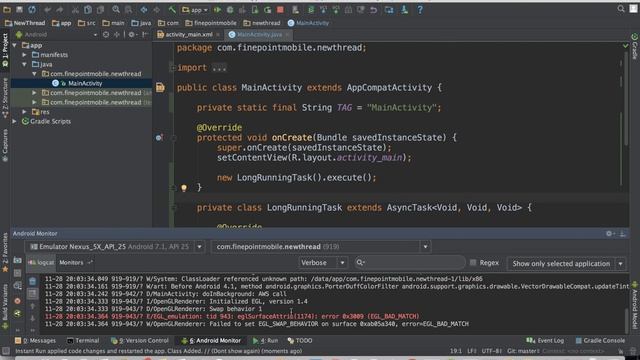Open the app run configuration dropdown
The width and height of the screenshot is (640, 360).
[195, 10]
